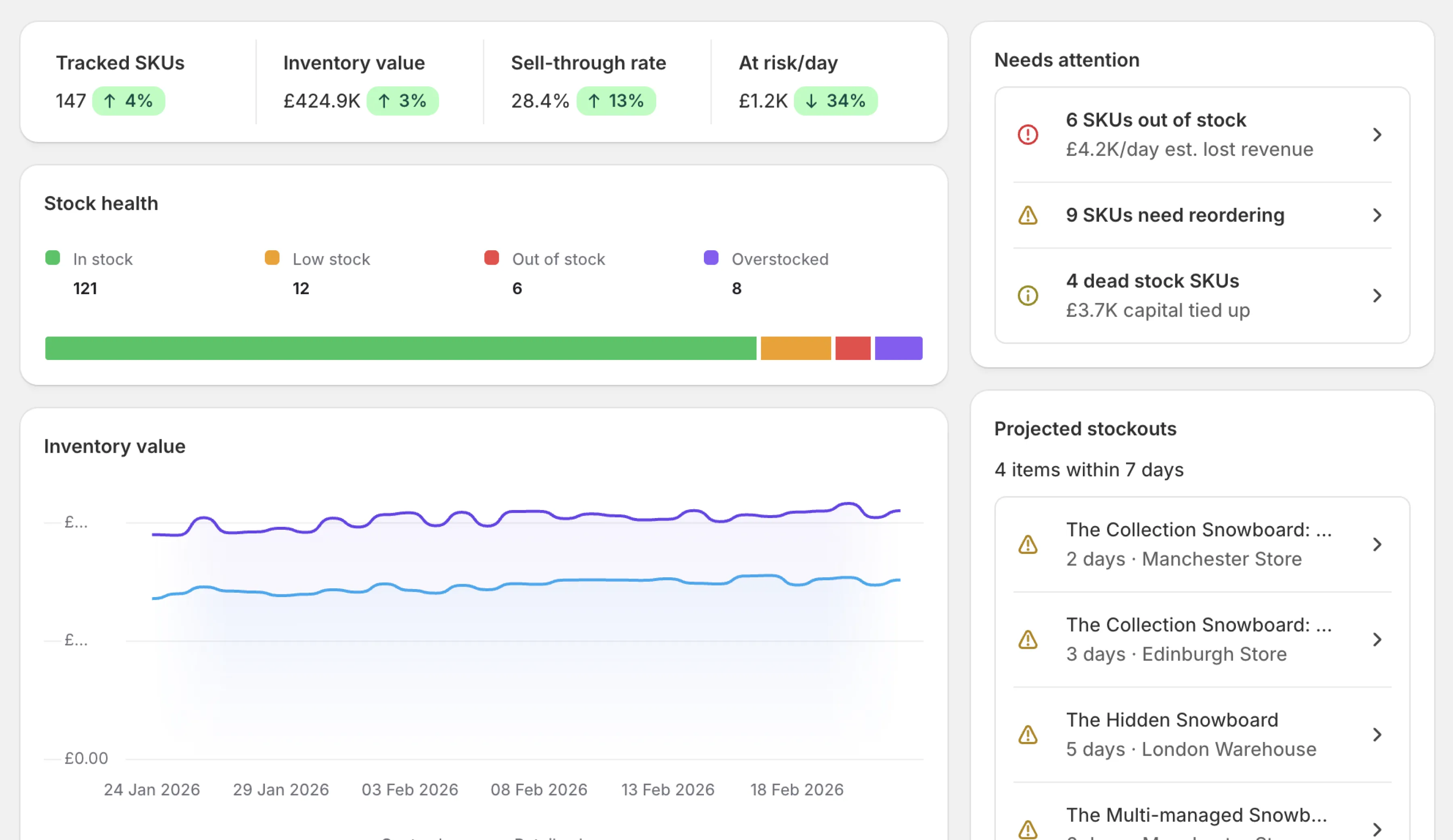Click the upward 4% trend badge under Tracked SKUs

tap(129, 101)
